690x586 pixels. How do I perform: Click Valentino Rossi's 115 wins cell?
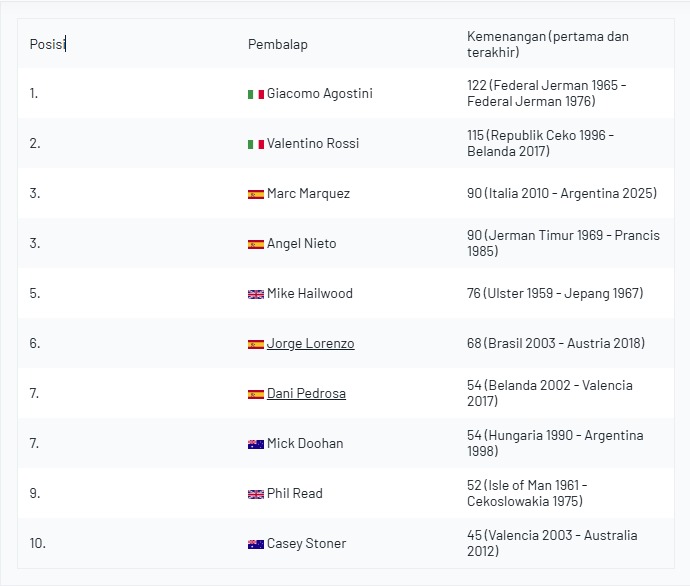[540, 143]
